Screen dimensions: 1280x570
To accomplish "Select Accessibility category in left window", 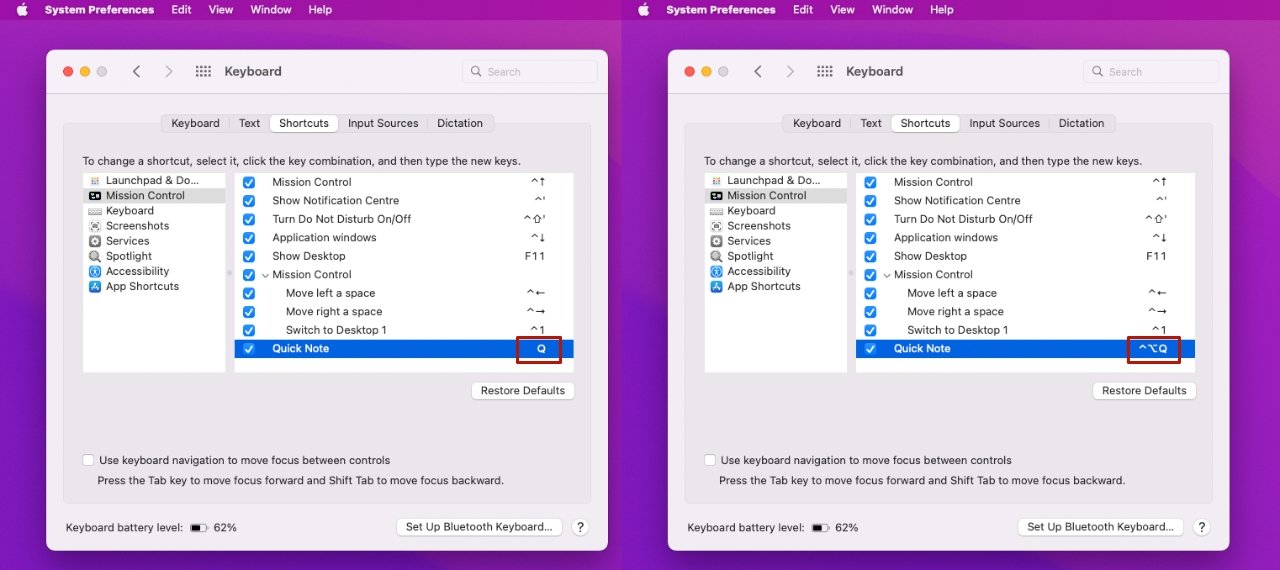I will coord(154,271).
